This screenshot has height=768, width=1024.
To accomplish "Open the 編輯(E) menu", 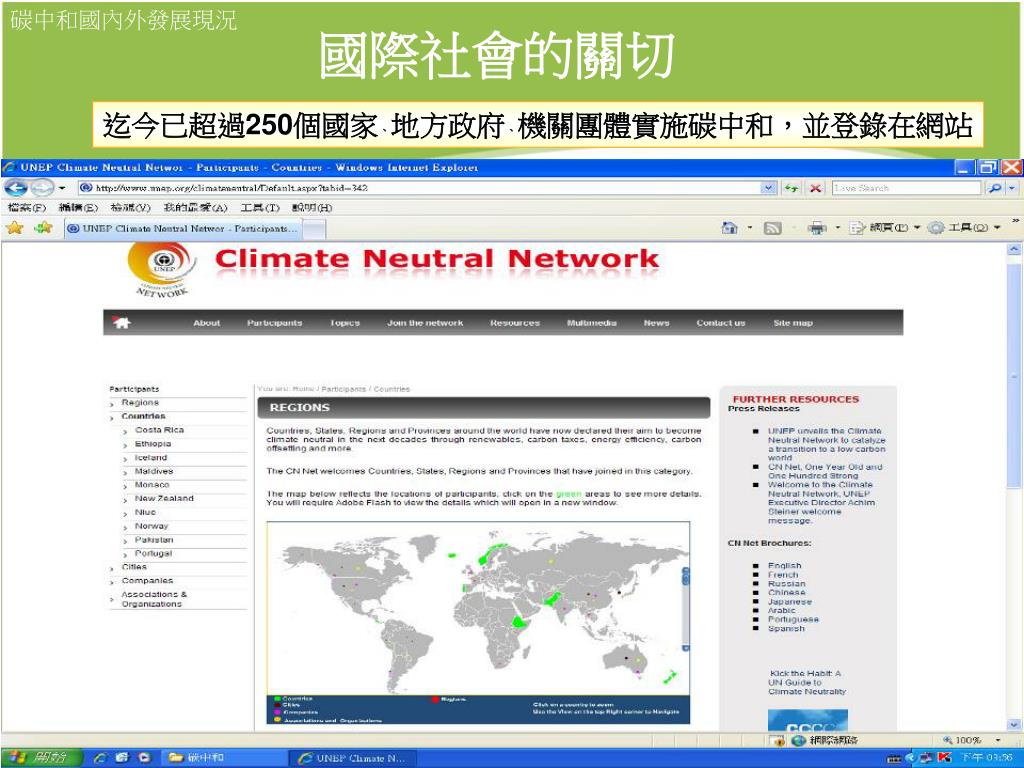I will point(78,208).
